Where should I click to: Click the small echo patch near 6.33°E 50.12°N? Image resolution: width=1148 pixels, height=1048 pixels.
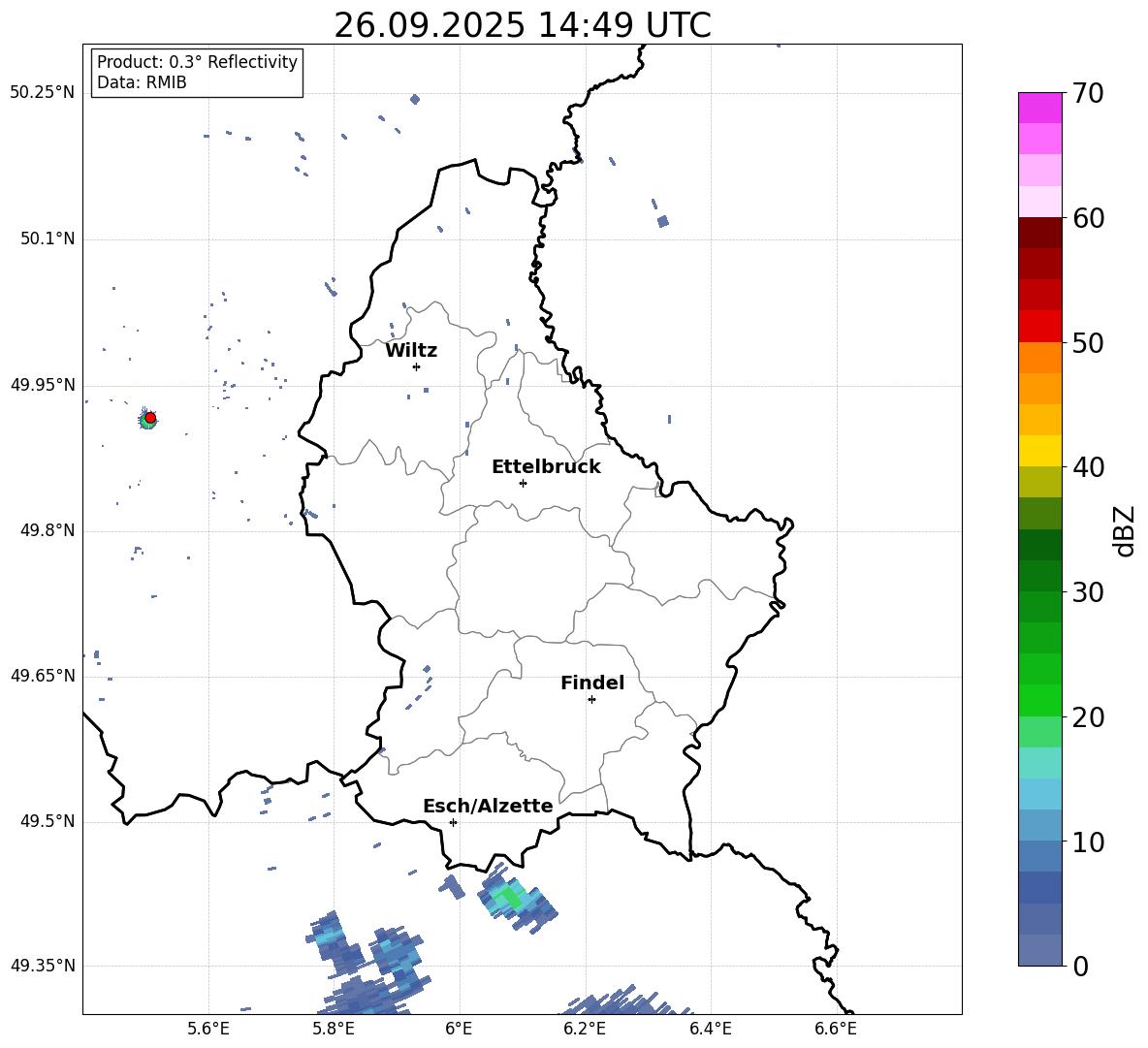[662, 221]
